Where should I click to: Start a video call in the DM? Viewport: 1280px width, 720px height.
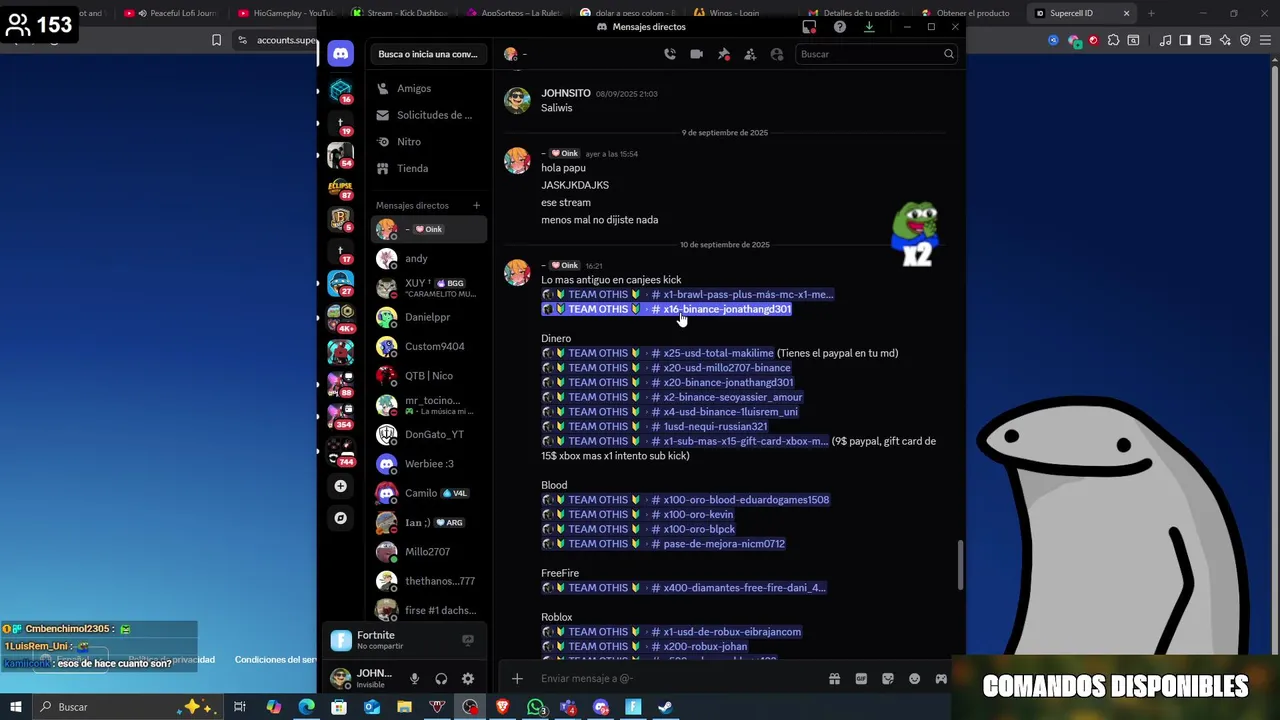[696, 54]
